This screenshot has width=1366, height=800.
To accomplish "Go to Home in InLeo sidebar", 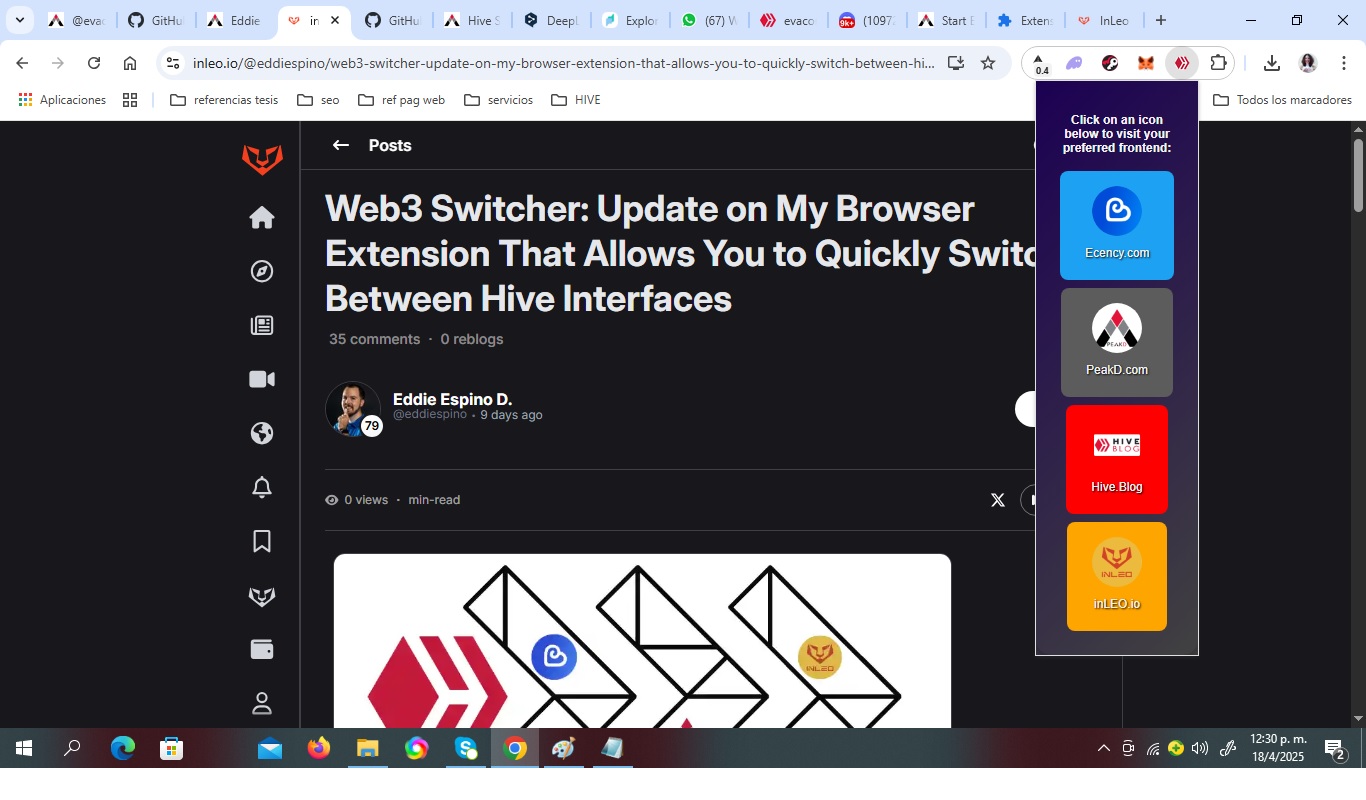I will [262, 218].
